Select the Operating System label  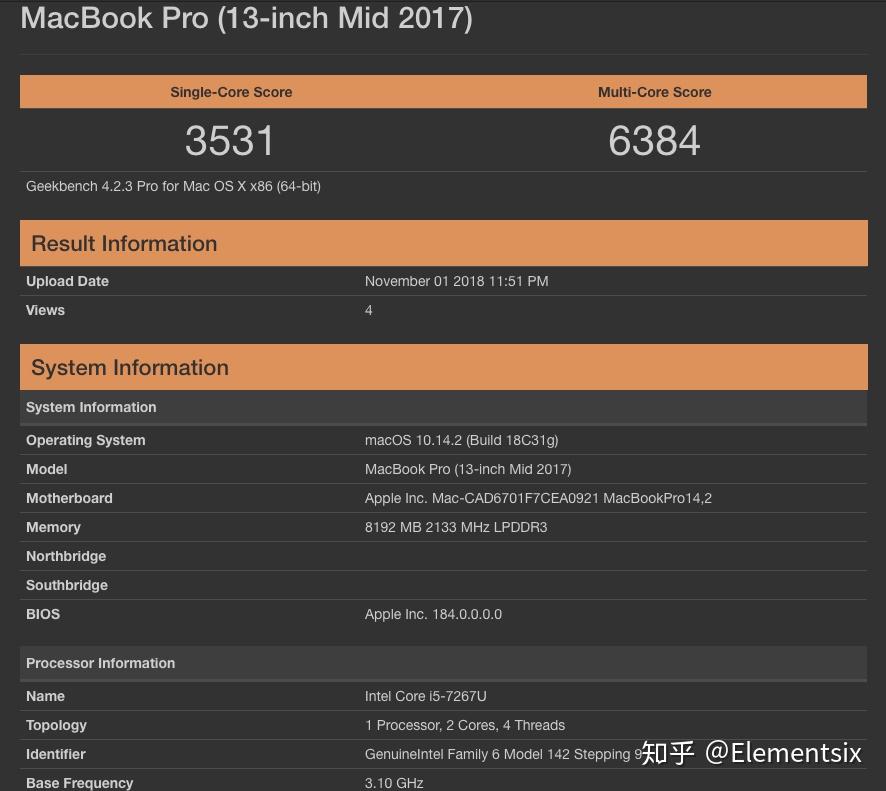pos(85,440)
